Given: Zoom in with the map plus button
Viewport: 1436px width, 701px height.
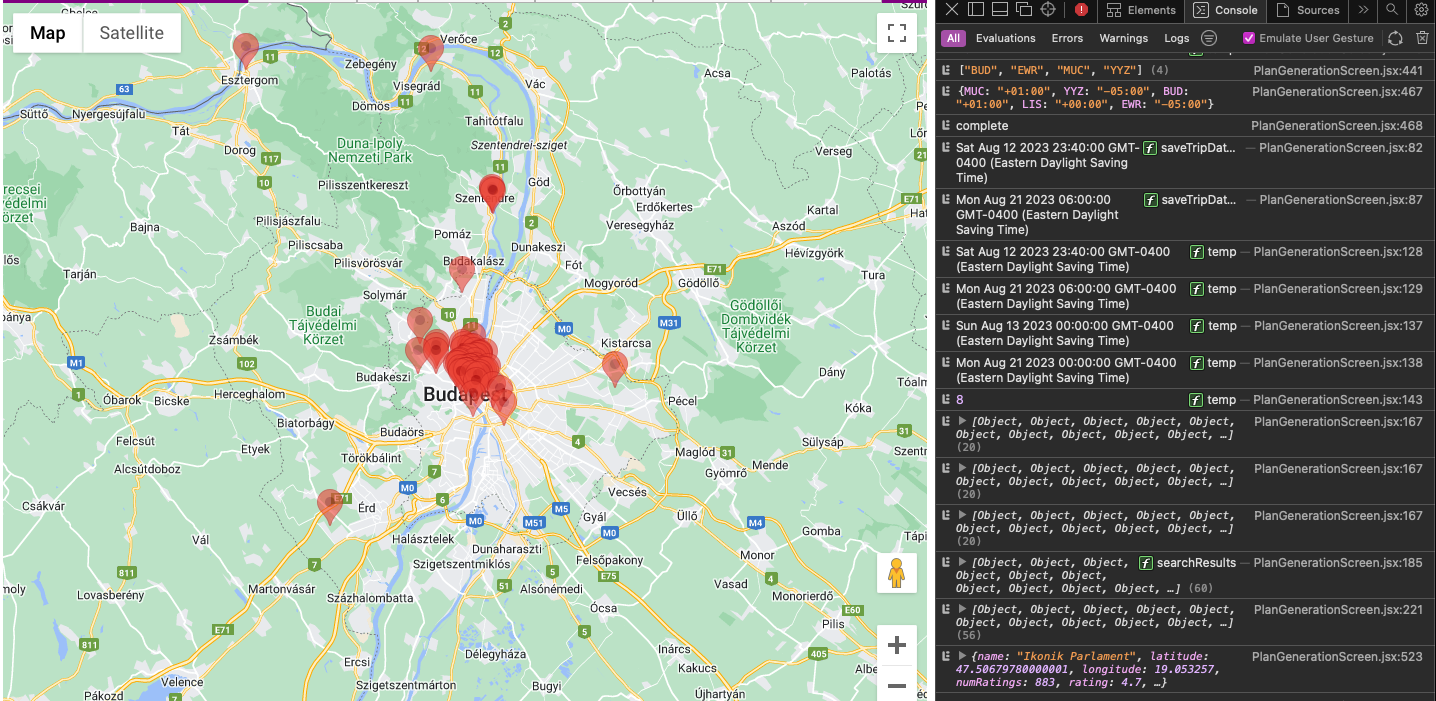Looking at the screenshot, I should (897, 645).
